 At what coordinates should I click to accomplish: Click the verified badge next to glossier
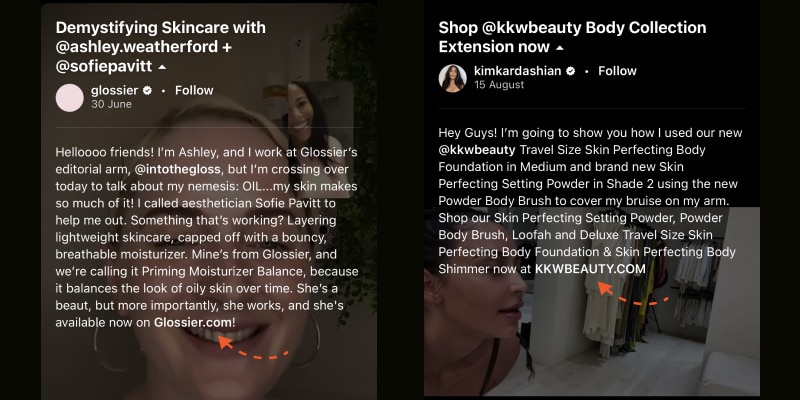point(147,91)
